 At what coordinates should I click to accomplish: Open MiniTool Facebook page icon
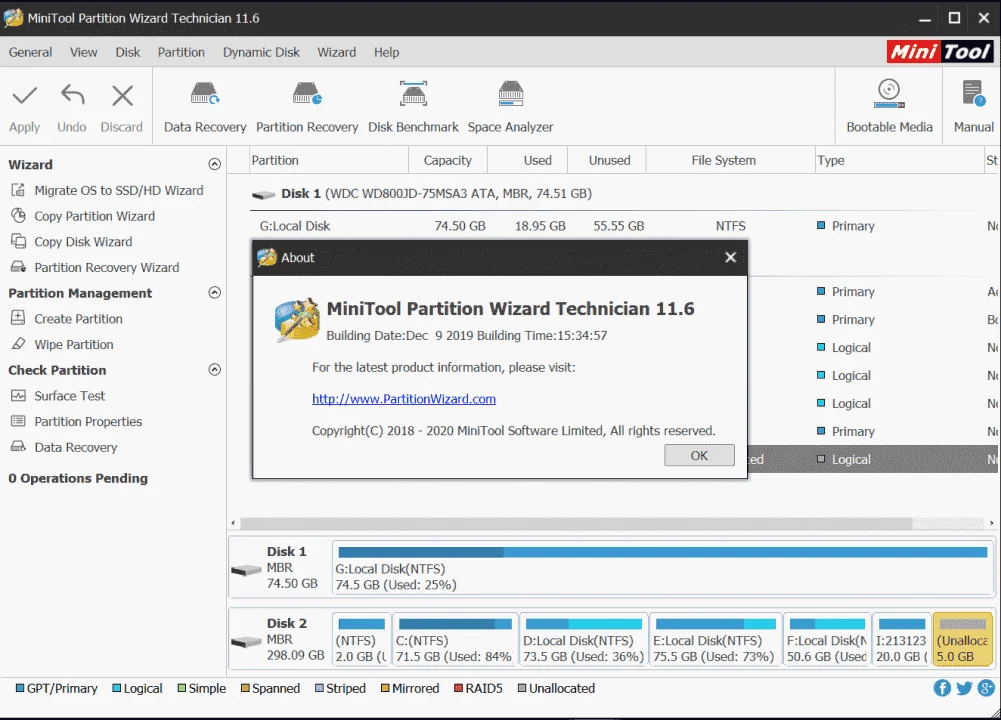942,687
